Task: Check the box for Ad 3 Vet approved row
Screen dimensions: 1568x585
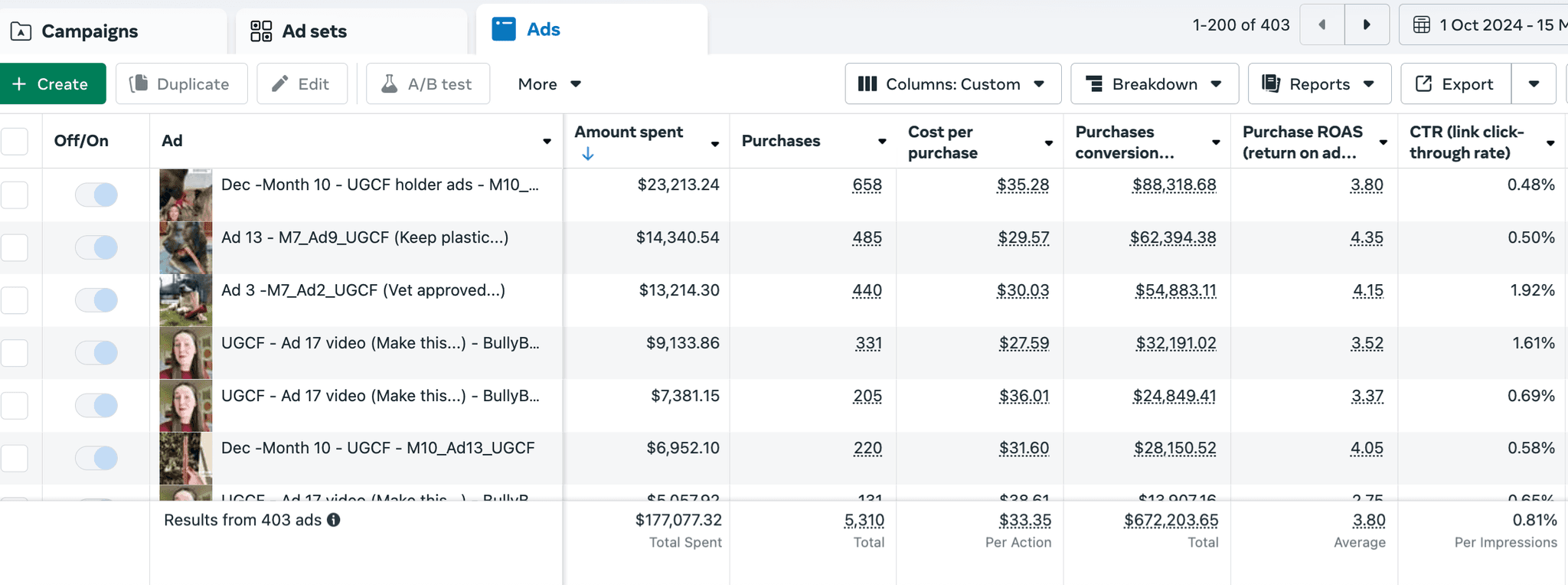Action: pyautogui.click(x=15, y=300)
